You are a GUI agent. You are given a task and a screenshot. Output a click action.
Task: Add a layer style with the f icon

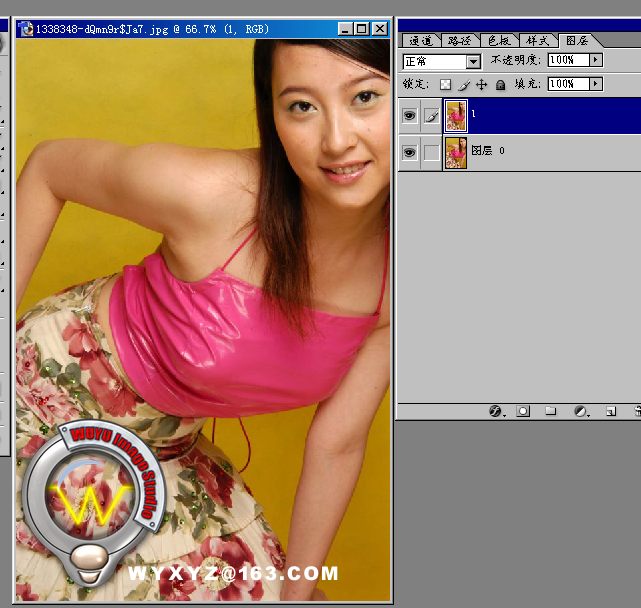495,411
